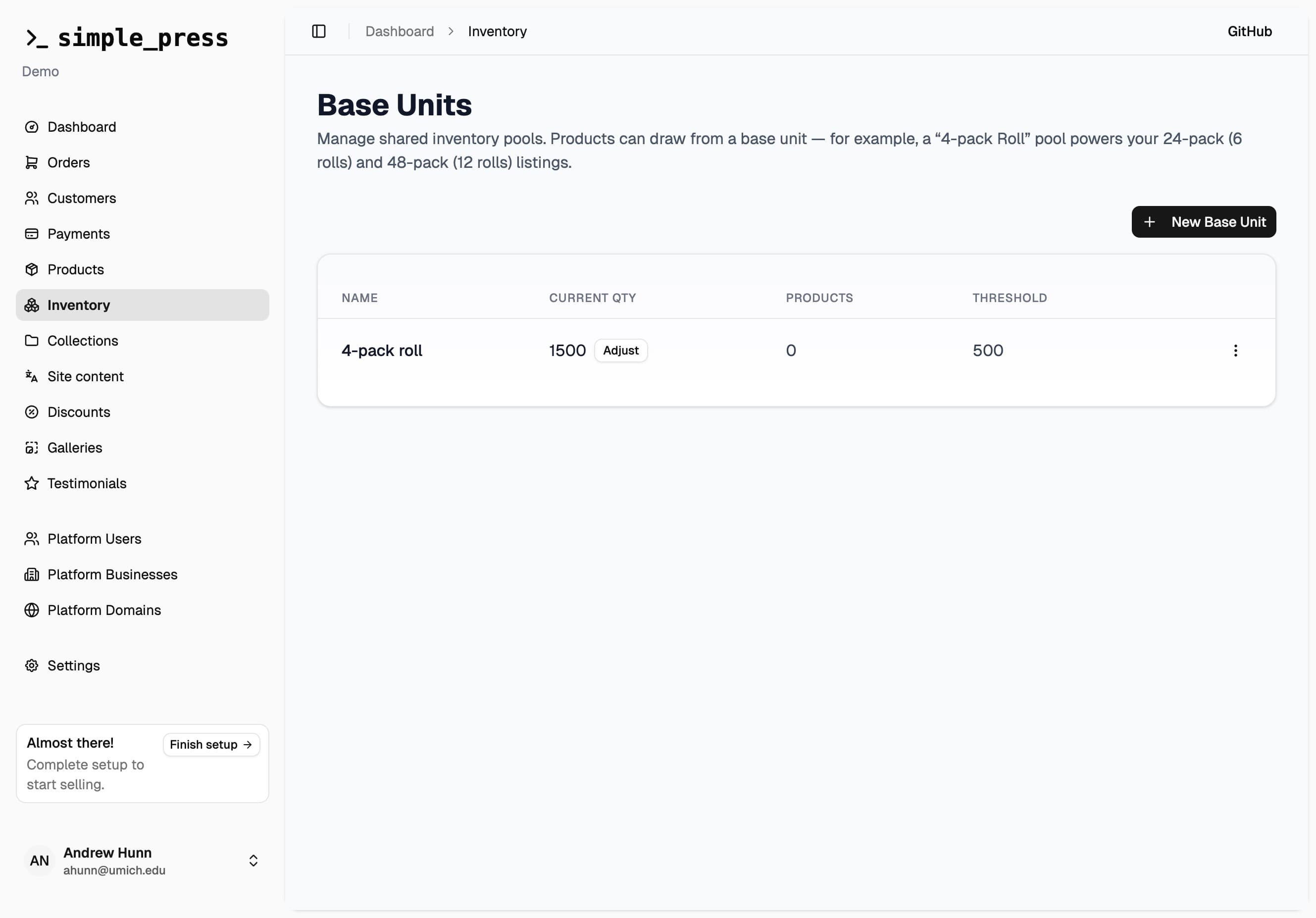Click the Payments card icon
This screenshot has height=918, width=1316.
coord(32,233)
